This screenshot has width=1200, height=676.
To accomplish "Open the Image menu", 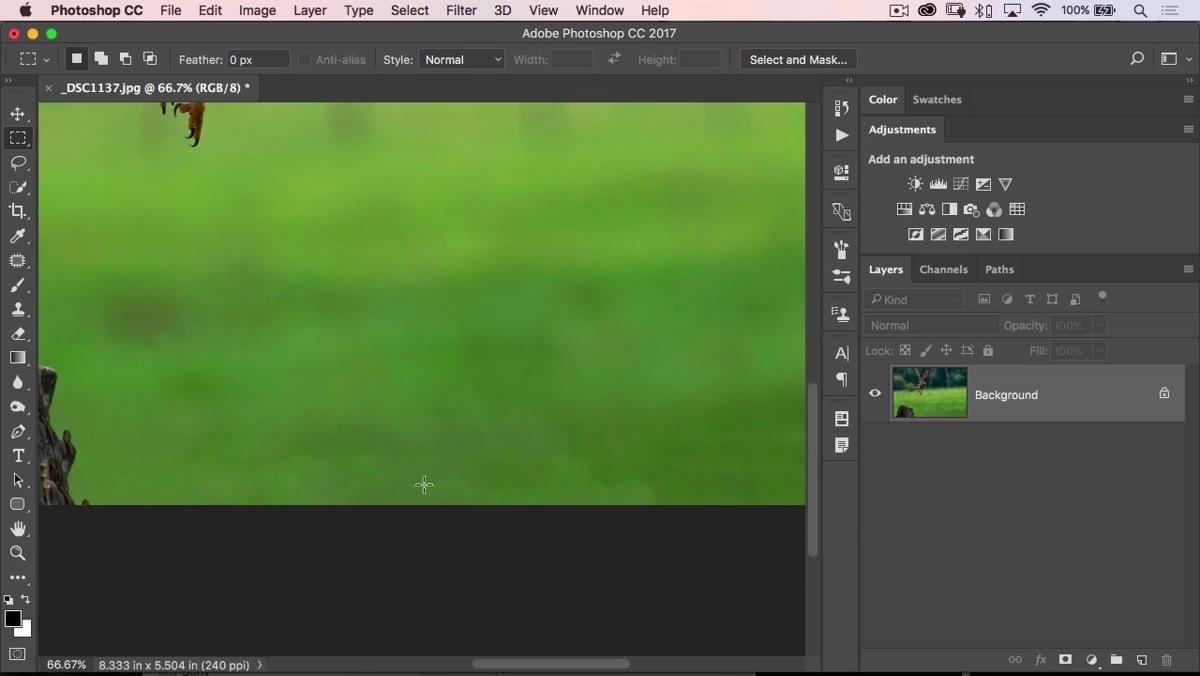I will (257, 10).
